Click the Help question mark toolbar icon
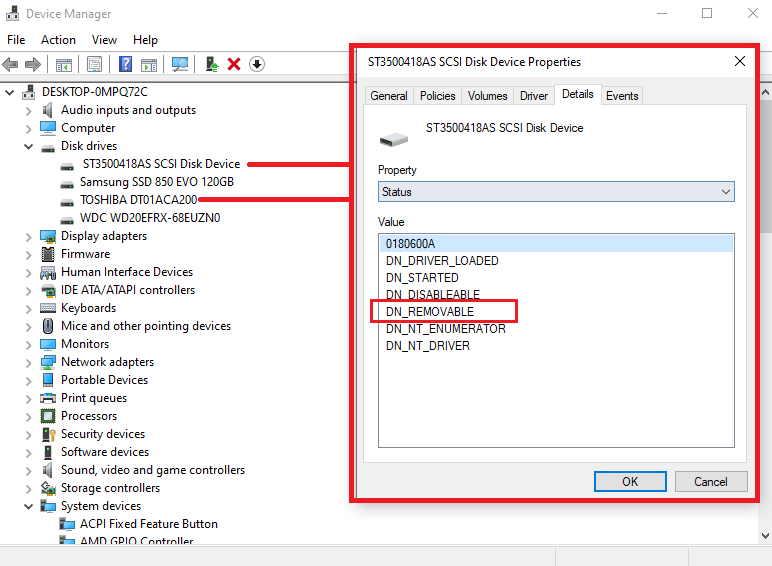The image size is (772, 566). [x=126, y=64]
